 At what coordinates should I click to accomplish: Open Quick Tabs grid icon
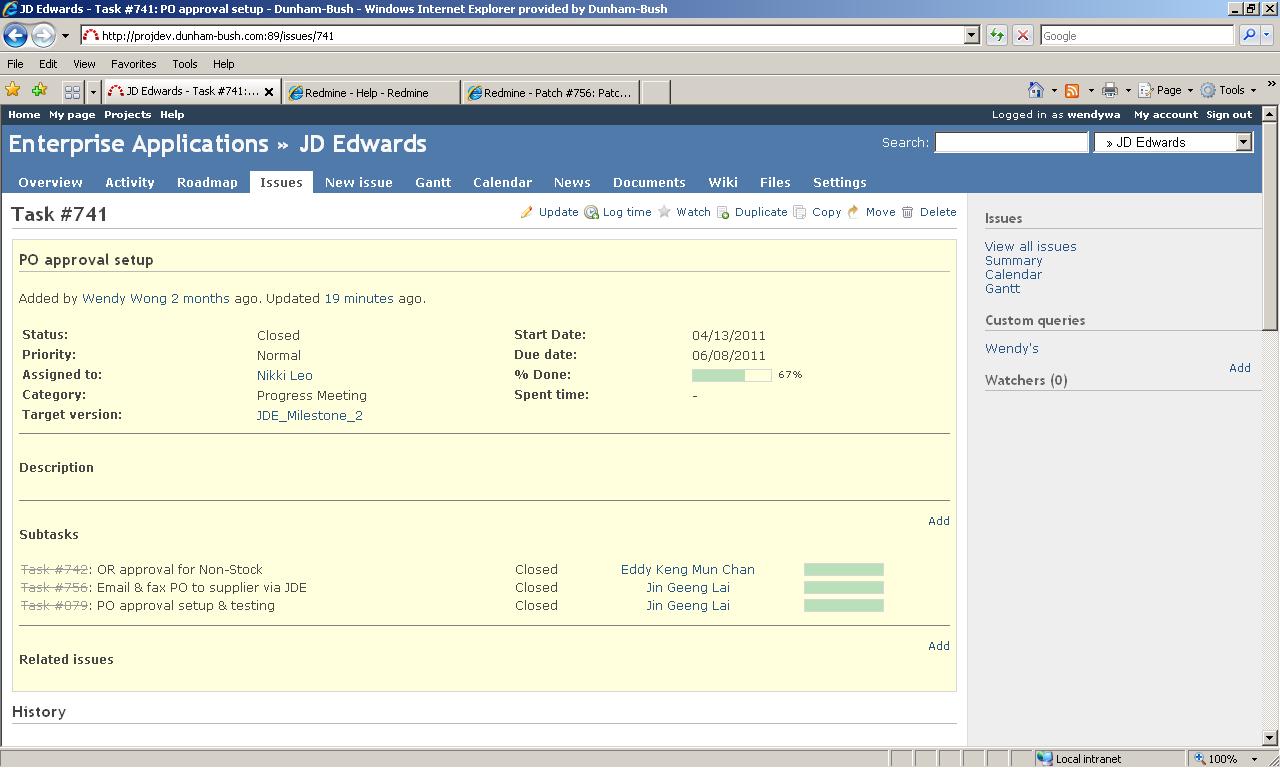pos(72,92)
